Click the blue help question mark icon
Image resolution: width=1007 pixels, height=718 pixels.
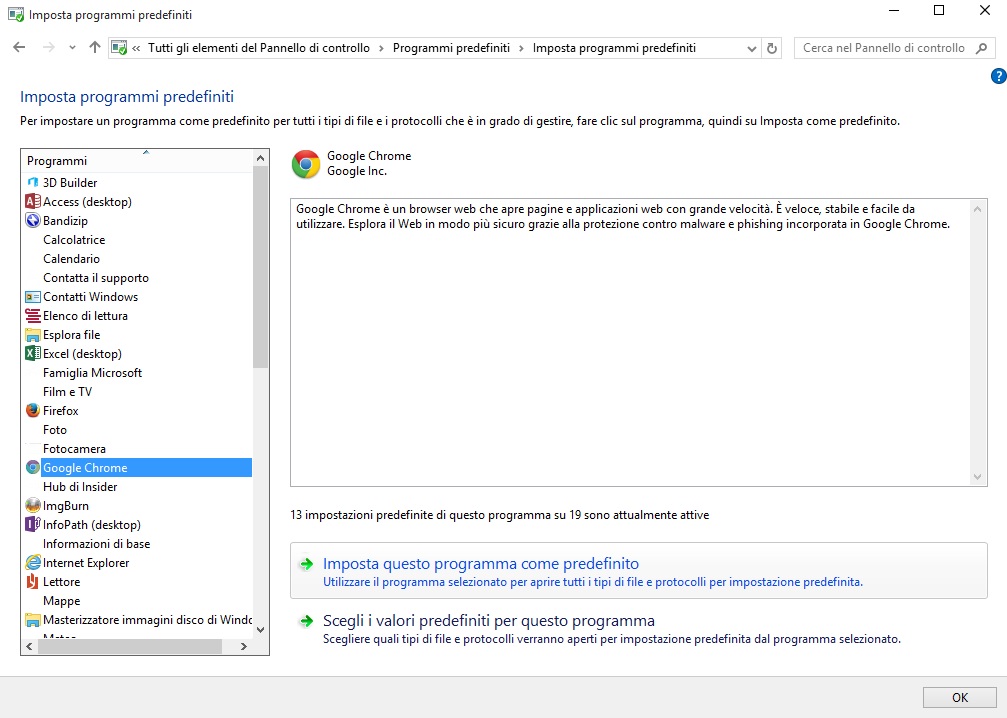point(997,75)
